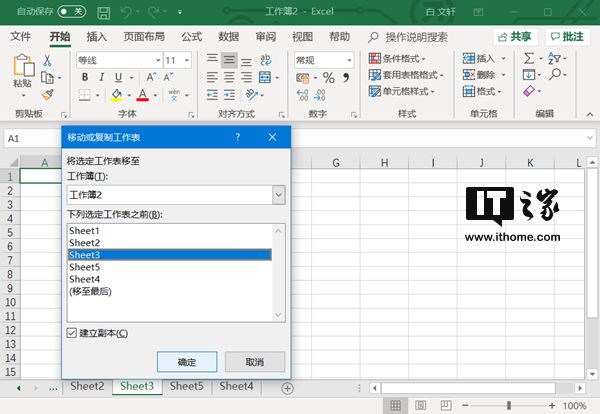Click the Increase Decimal icon

(302, 95)
